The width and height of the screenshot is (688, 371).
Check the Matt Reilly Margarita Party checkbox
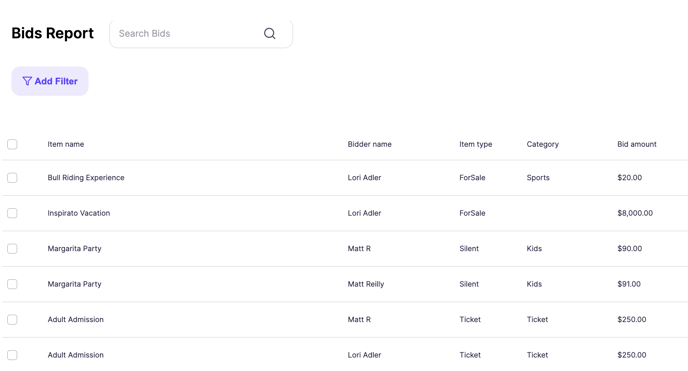pos(12,284)
